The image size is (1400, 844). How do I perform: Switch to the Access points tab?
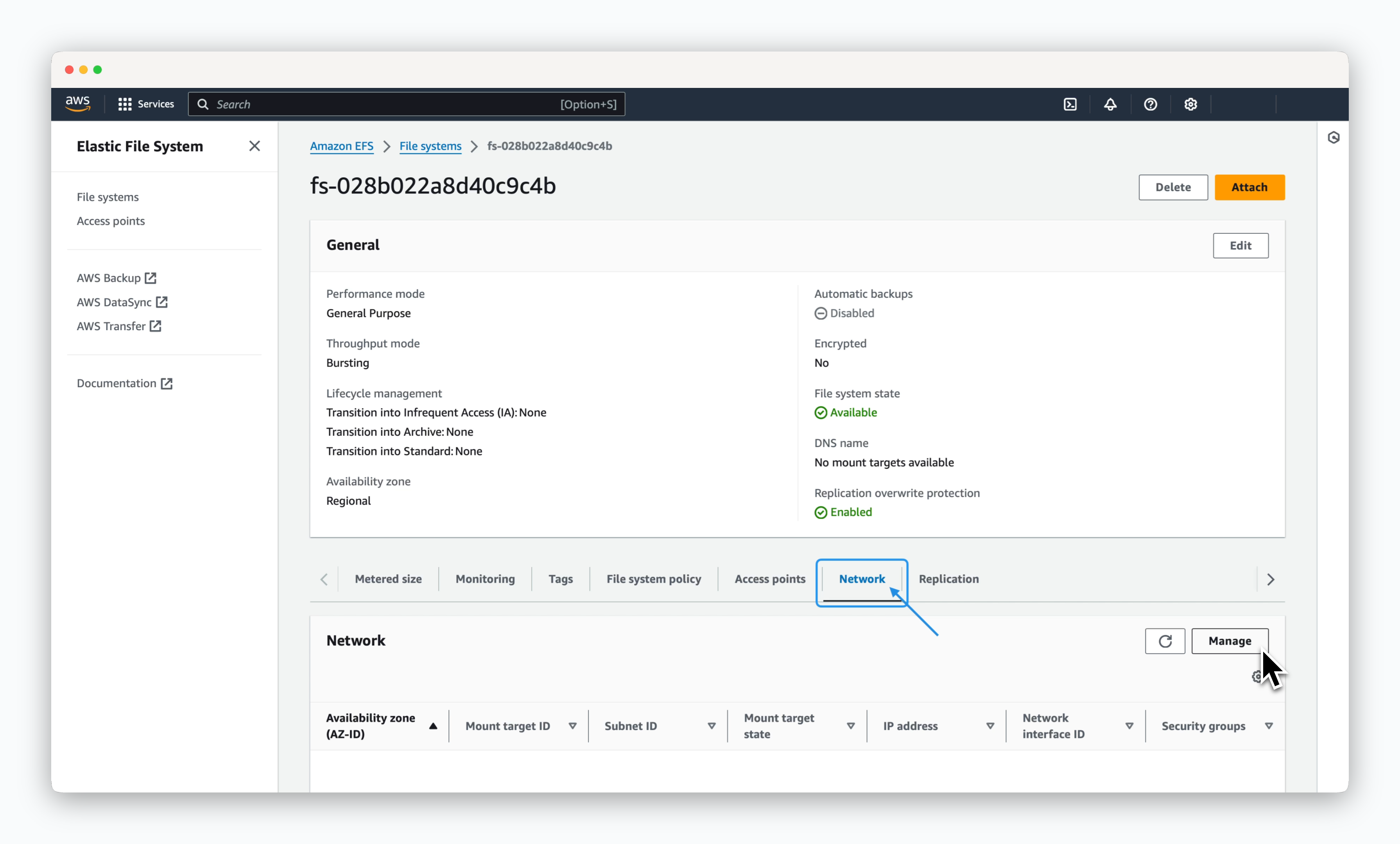[770, 579]
